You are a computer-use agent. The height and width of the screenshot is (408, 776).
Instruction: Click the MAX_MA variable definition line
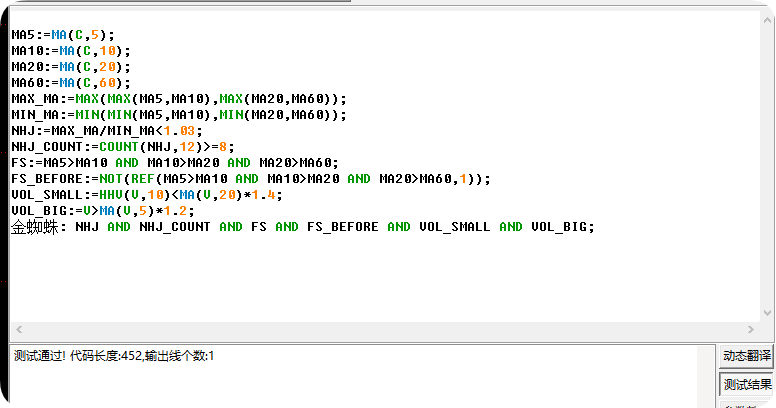click(179, 99)
